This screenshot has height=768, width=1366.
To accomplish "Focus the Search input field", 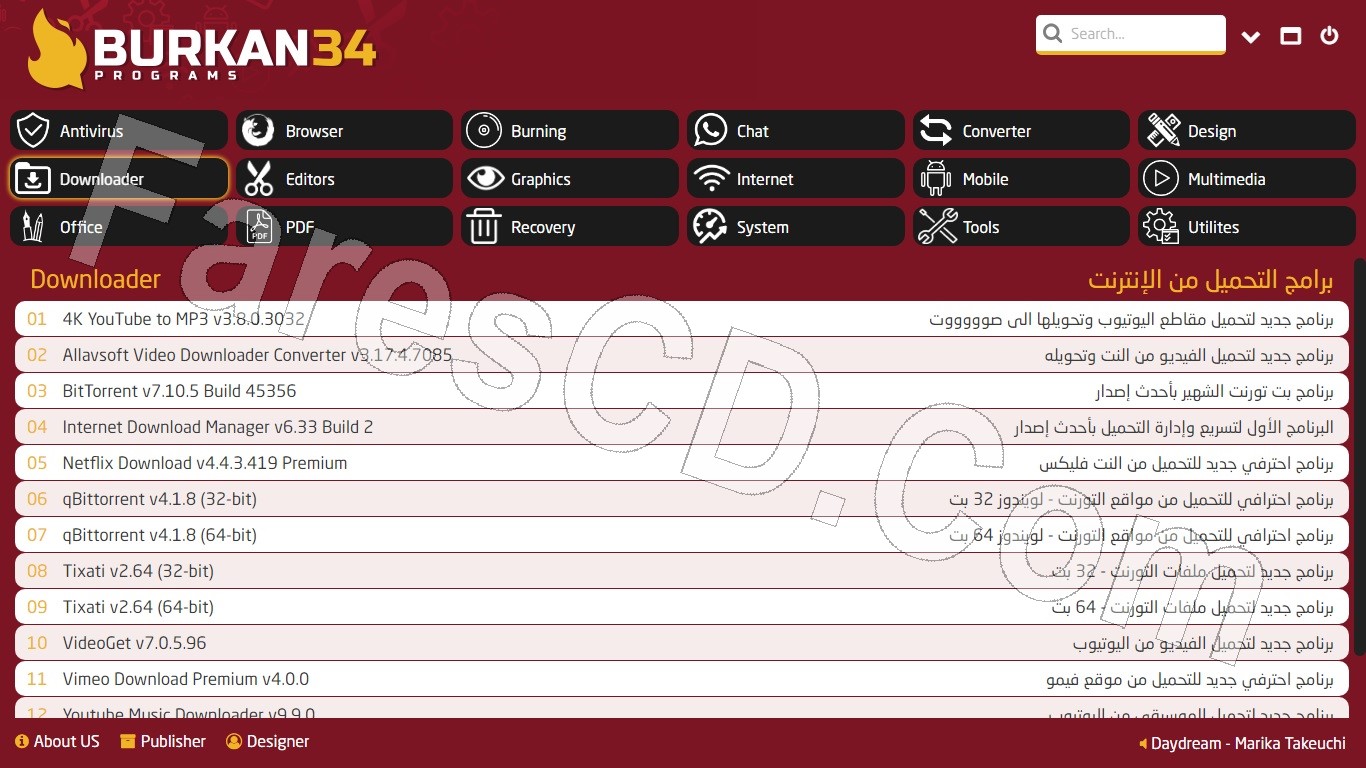I will click(1131, 34).
